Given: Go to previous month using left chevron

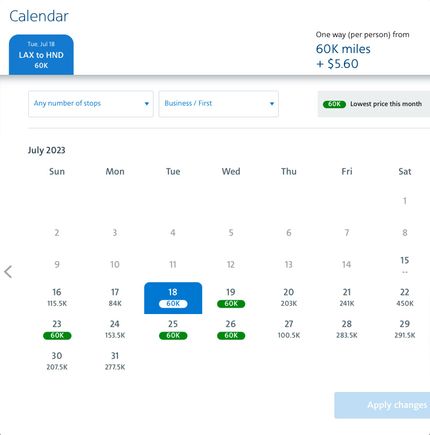Looking at the screenshot, I should click(x=8, y=272).
